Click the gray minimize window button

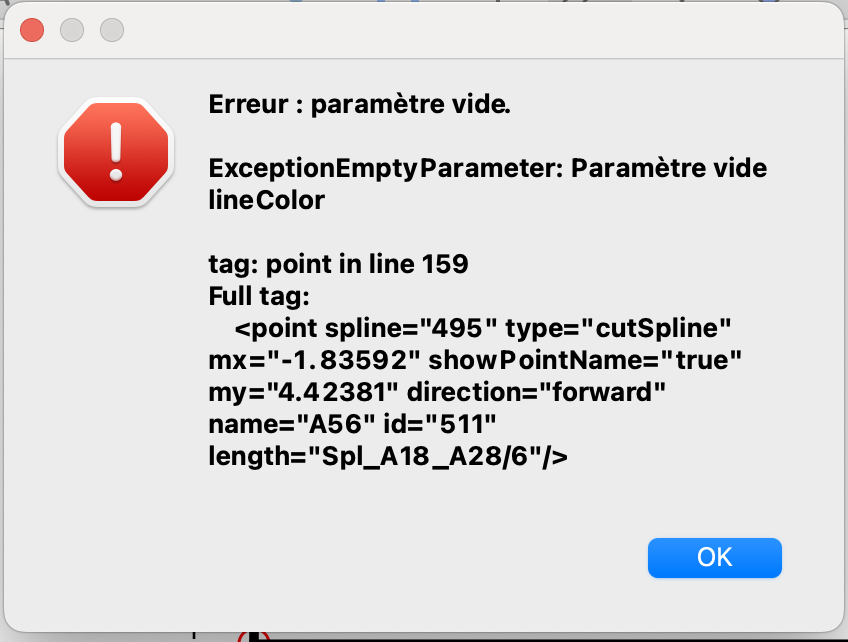click(x=72, y=30)
